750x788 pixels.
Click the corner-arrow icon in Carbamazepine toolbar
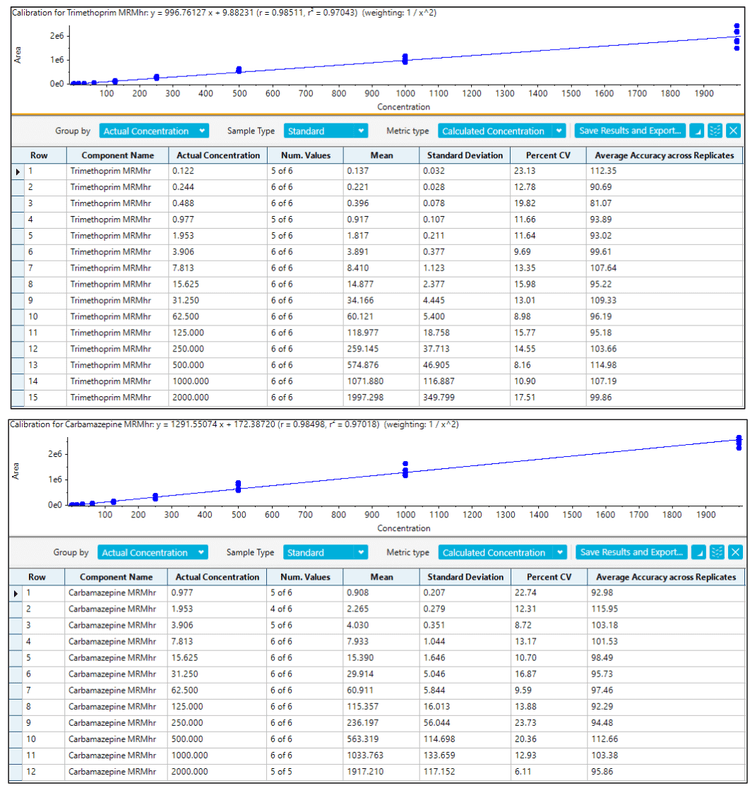tap(698, 552)
